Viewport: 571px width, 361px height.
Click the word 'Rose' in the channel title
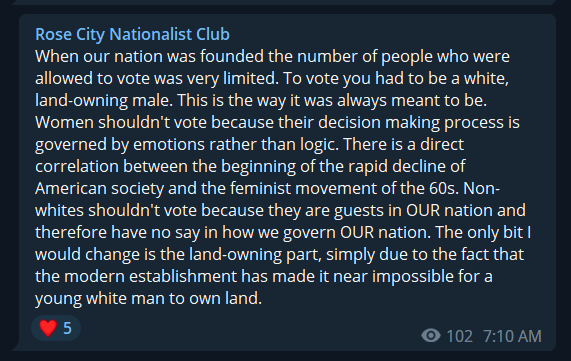(x=53, y=34)
